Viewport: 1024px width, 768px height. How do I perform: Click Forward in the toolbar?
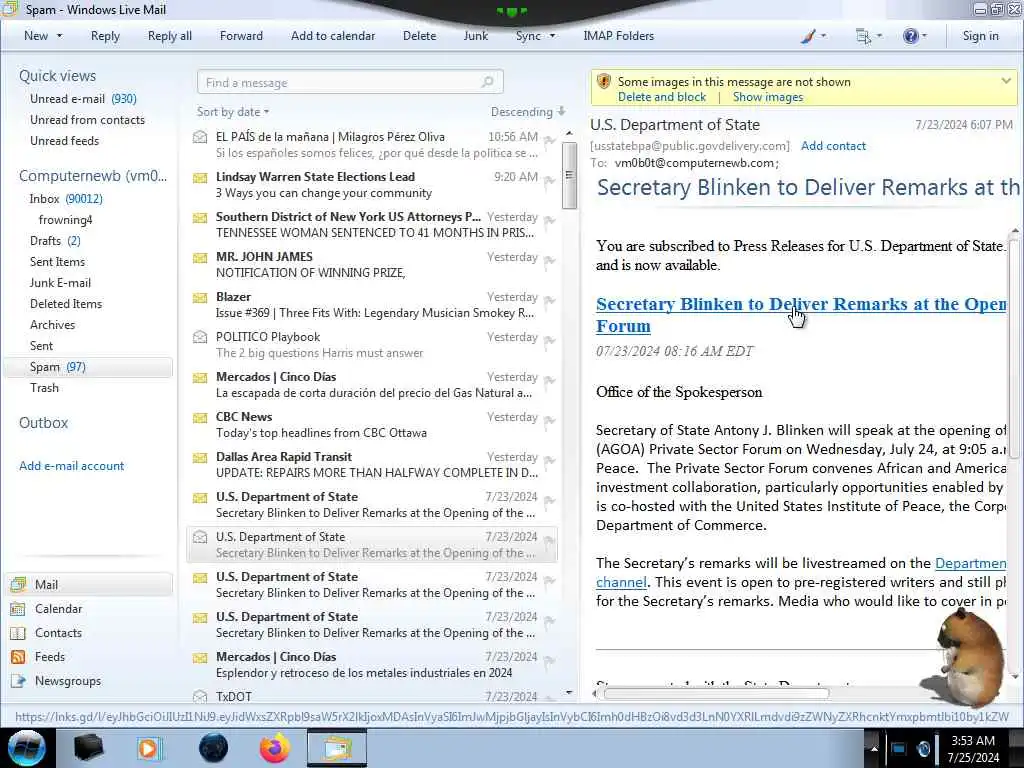241,36
